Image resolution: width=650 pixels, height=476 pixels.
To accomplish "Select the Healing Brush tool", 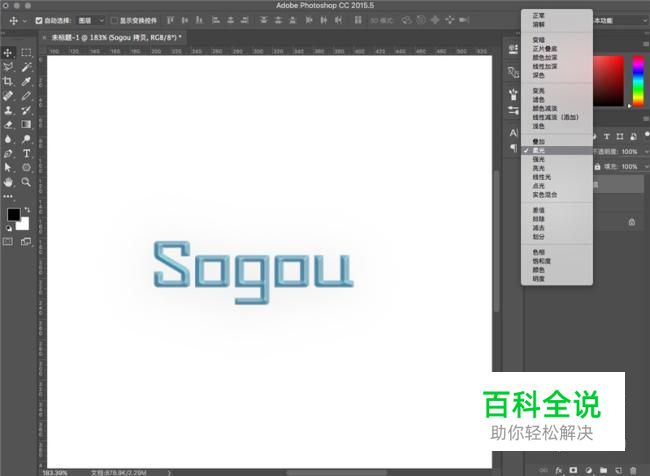I will click(8, 96).
